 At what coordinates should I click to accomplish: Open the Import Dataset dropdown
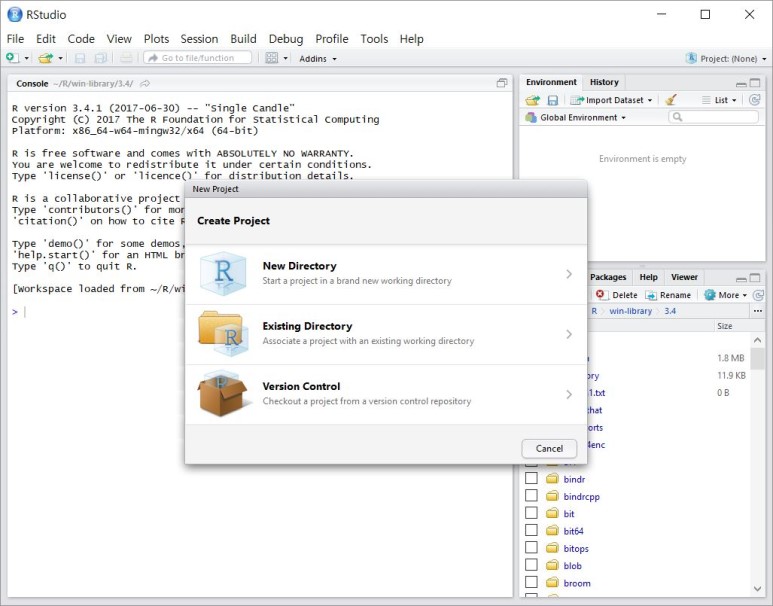(611, 100)
